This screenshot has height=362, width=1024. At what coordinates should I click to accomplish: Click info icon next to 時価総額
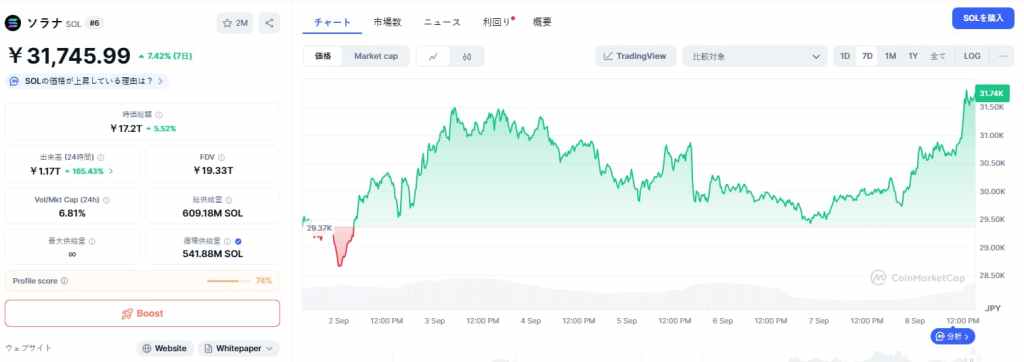point(159,115)
